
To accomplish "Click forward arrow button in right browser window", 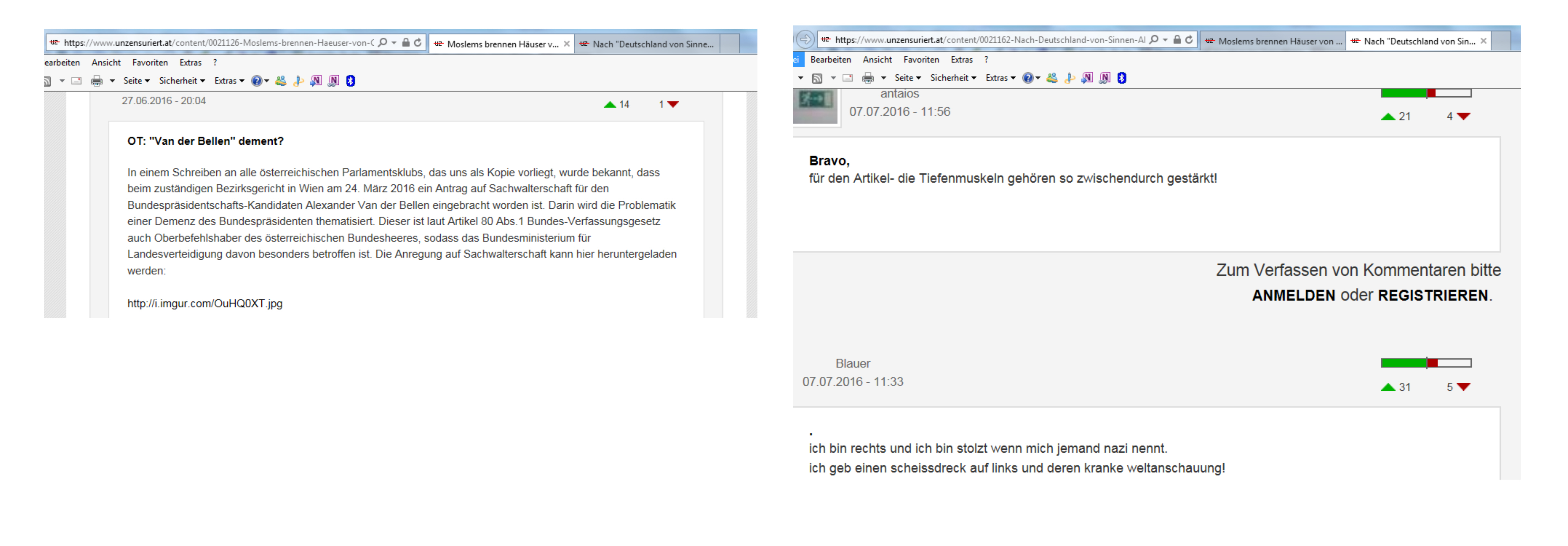I will coord(805,40).
